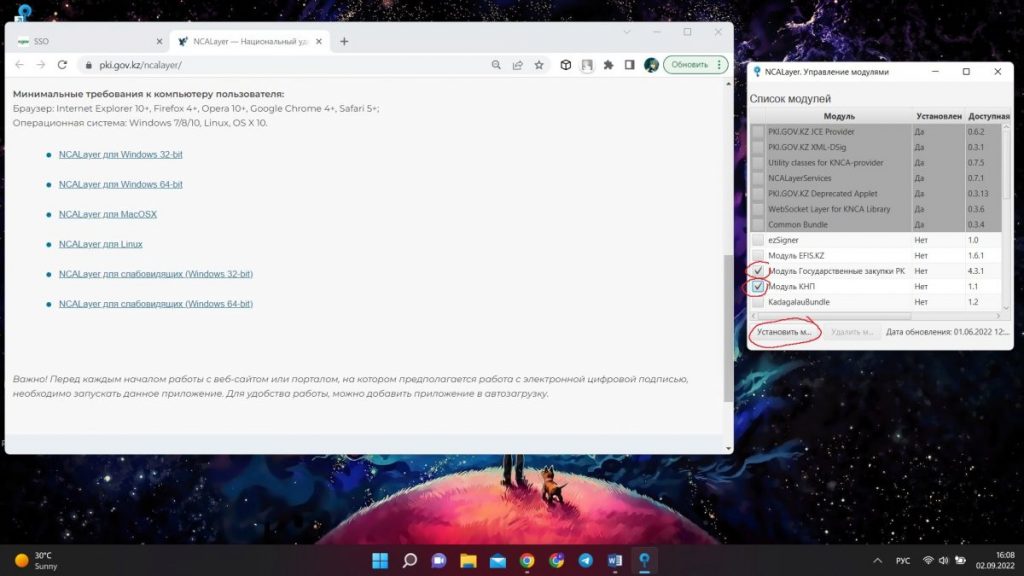Click the Обновить update button

(x=690, y=65)
